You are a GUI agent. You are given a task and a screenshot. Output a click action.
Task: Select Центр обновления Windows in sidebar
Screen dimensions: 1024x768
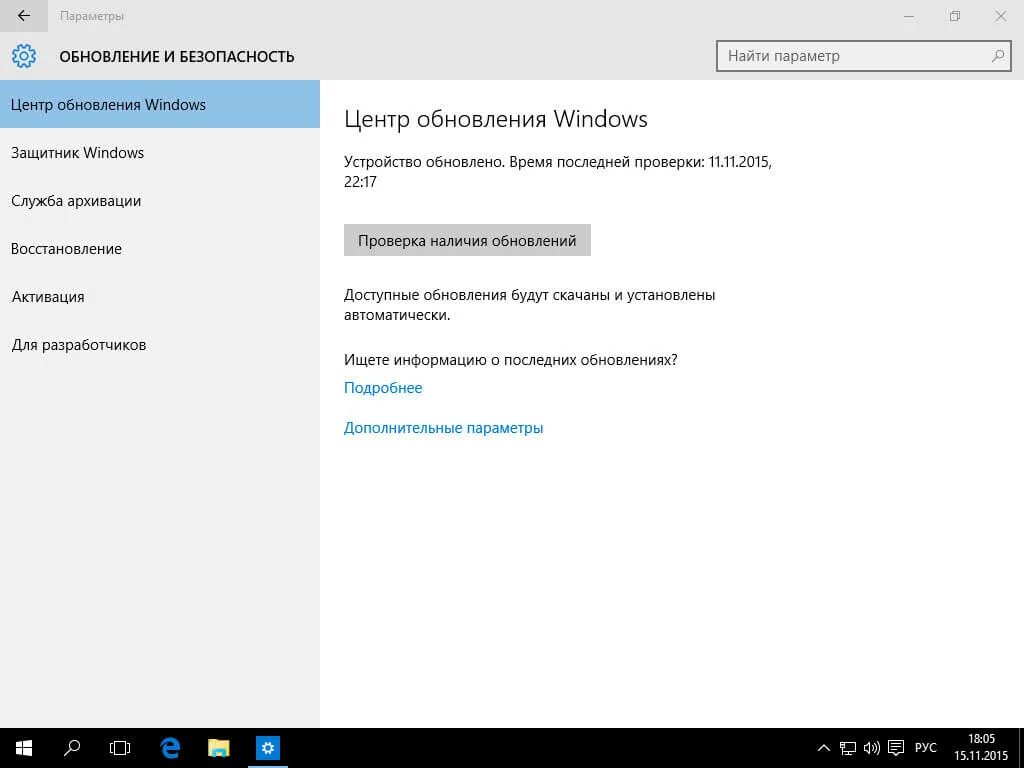[160, 104]
